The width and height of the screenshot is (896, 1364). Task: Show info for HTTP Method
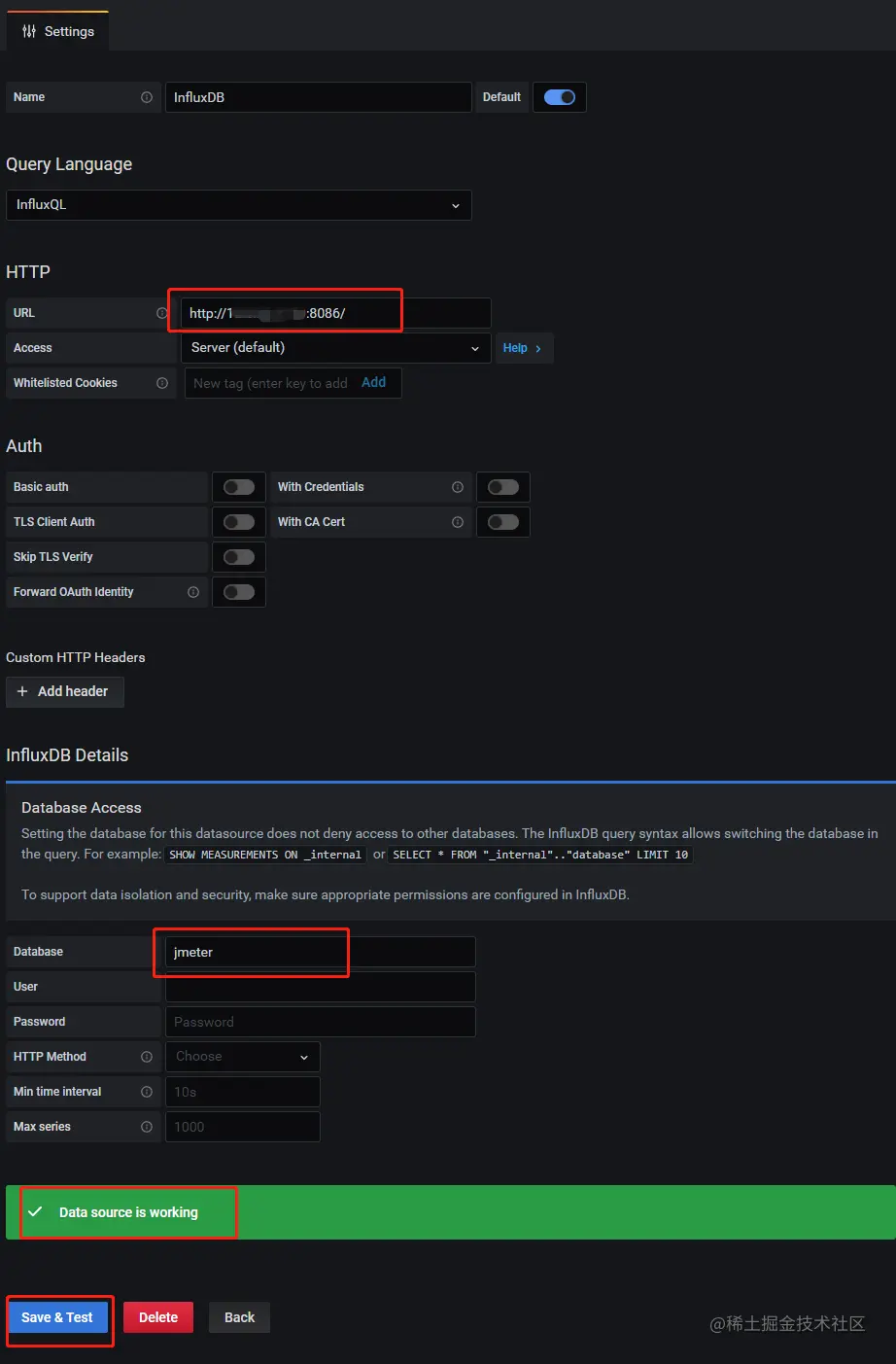pos(147,1057)
